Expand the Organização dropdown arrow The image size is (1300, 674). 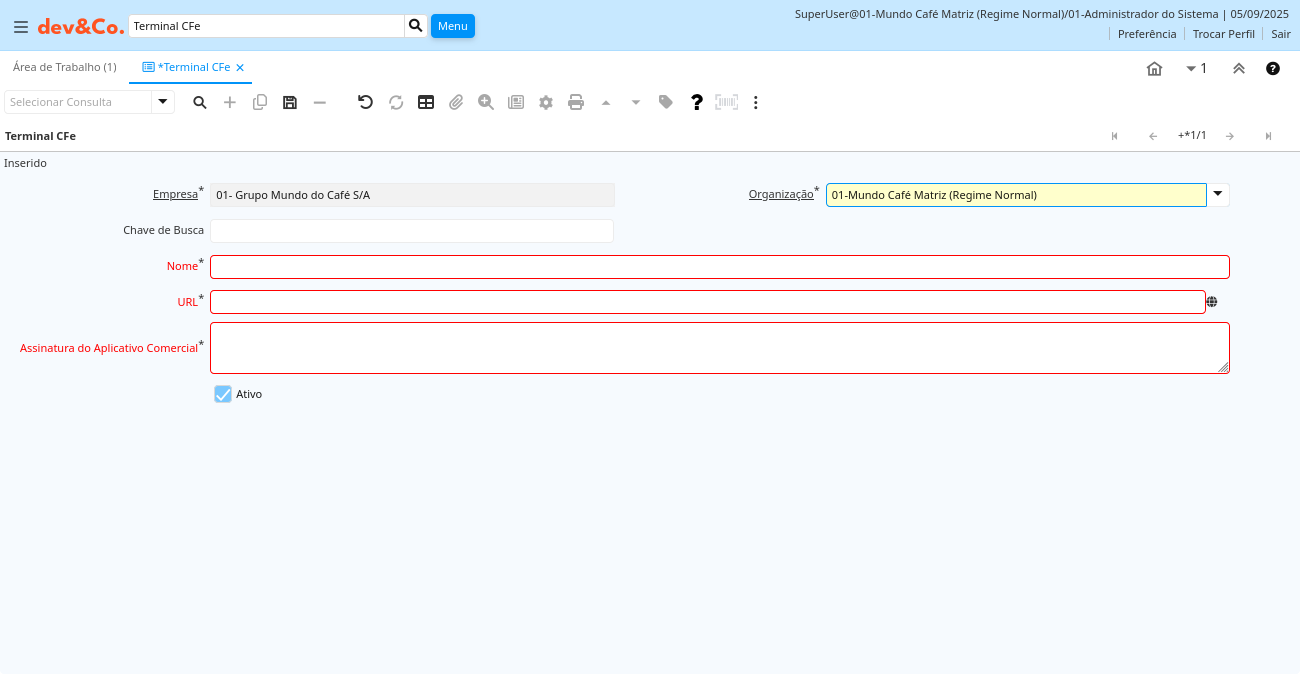point(1218,195)
